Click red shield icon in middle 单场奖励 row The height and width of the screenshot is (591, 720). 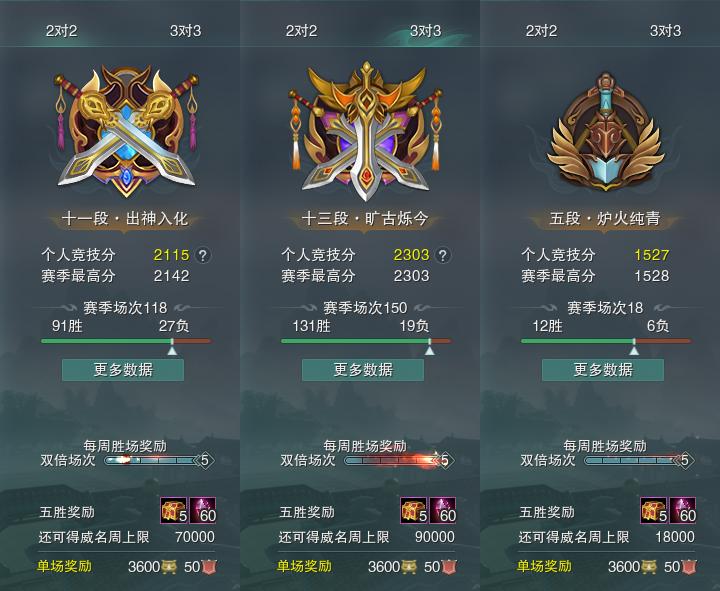click(x=450, y=567)
